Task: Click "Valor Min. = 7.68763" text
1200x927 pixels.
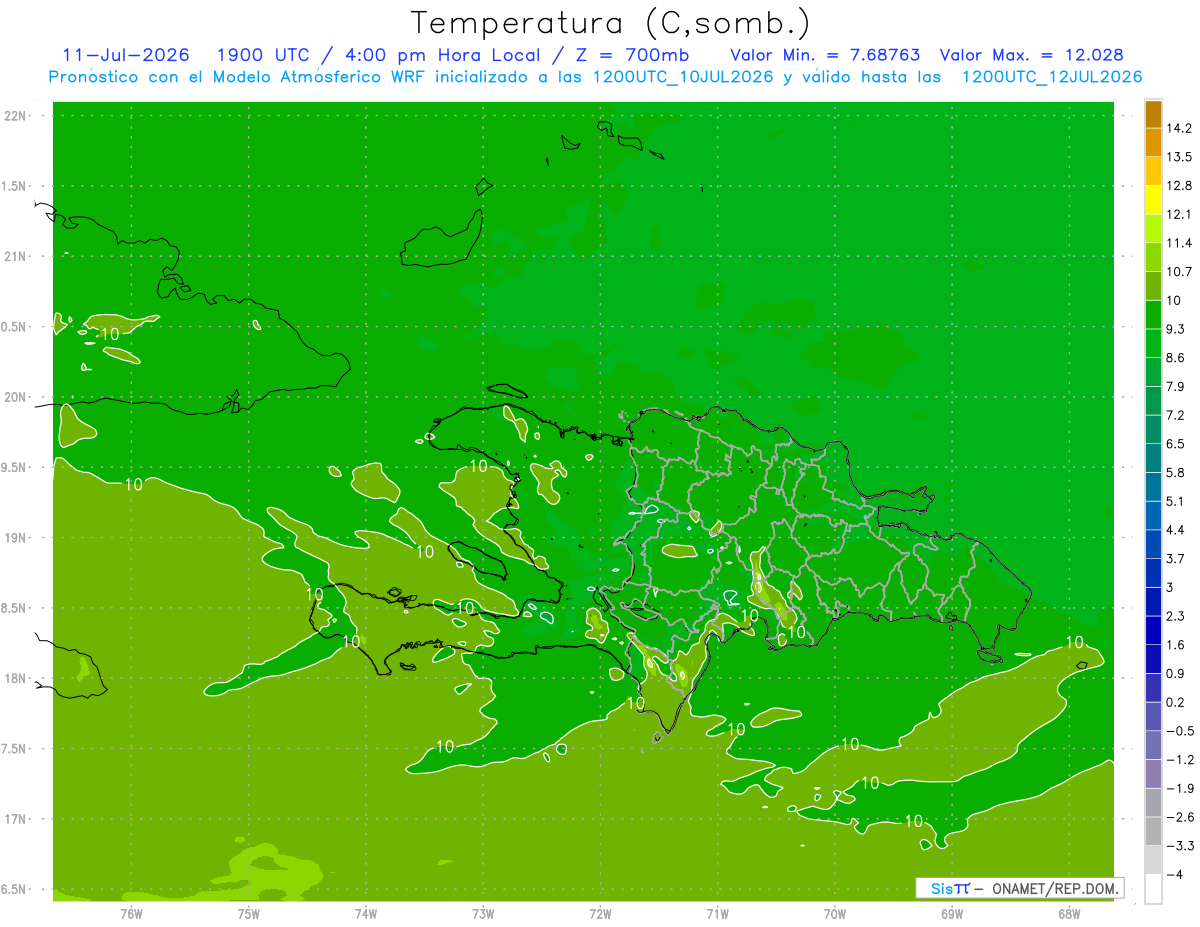Action: click(825, 55)
